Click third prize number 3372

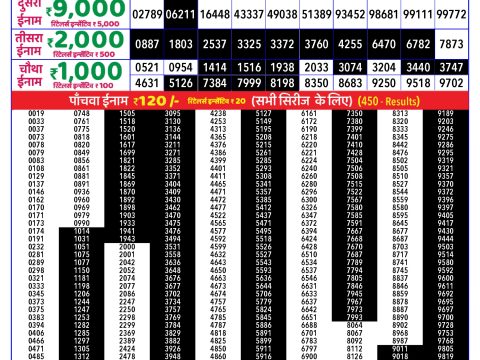(282, 44)
